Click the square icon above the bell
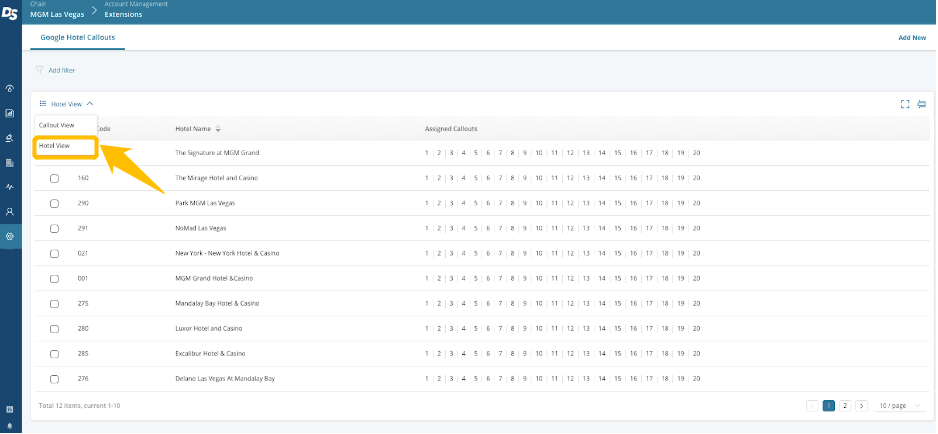 coord(10,409)
